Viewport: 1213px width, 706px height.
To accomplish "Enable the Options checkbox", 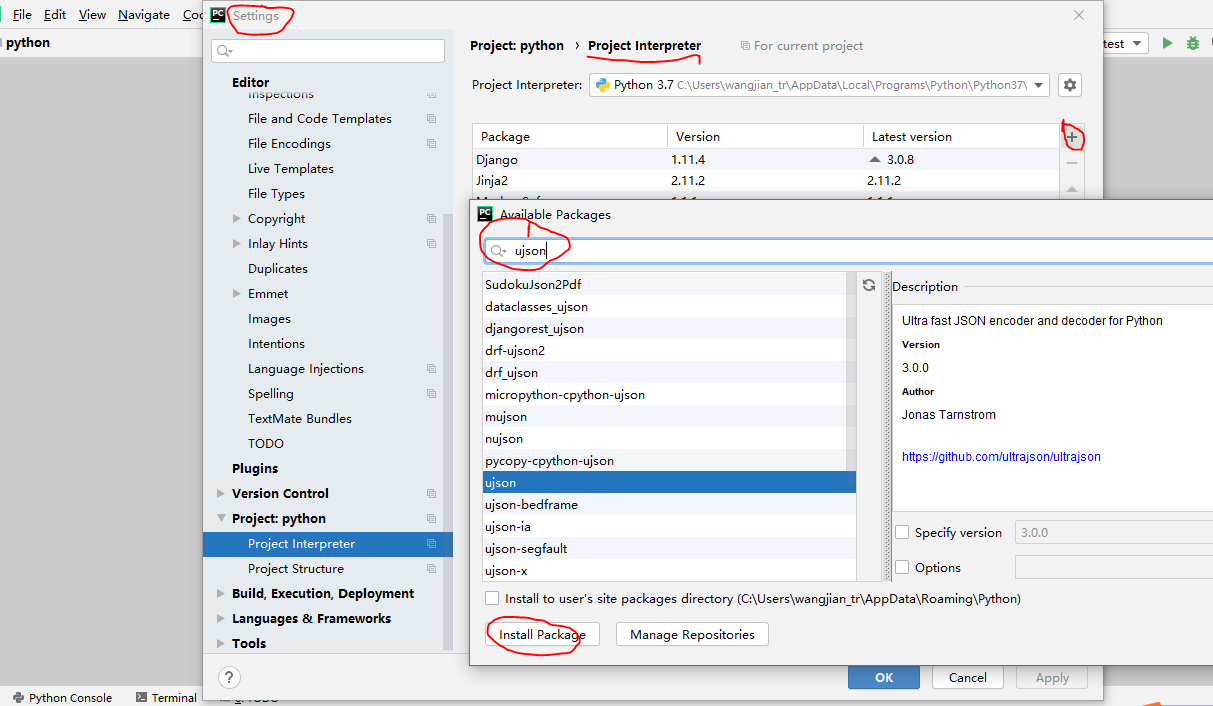I will click(902, 567).
